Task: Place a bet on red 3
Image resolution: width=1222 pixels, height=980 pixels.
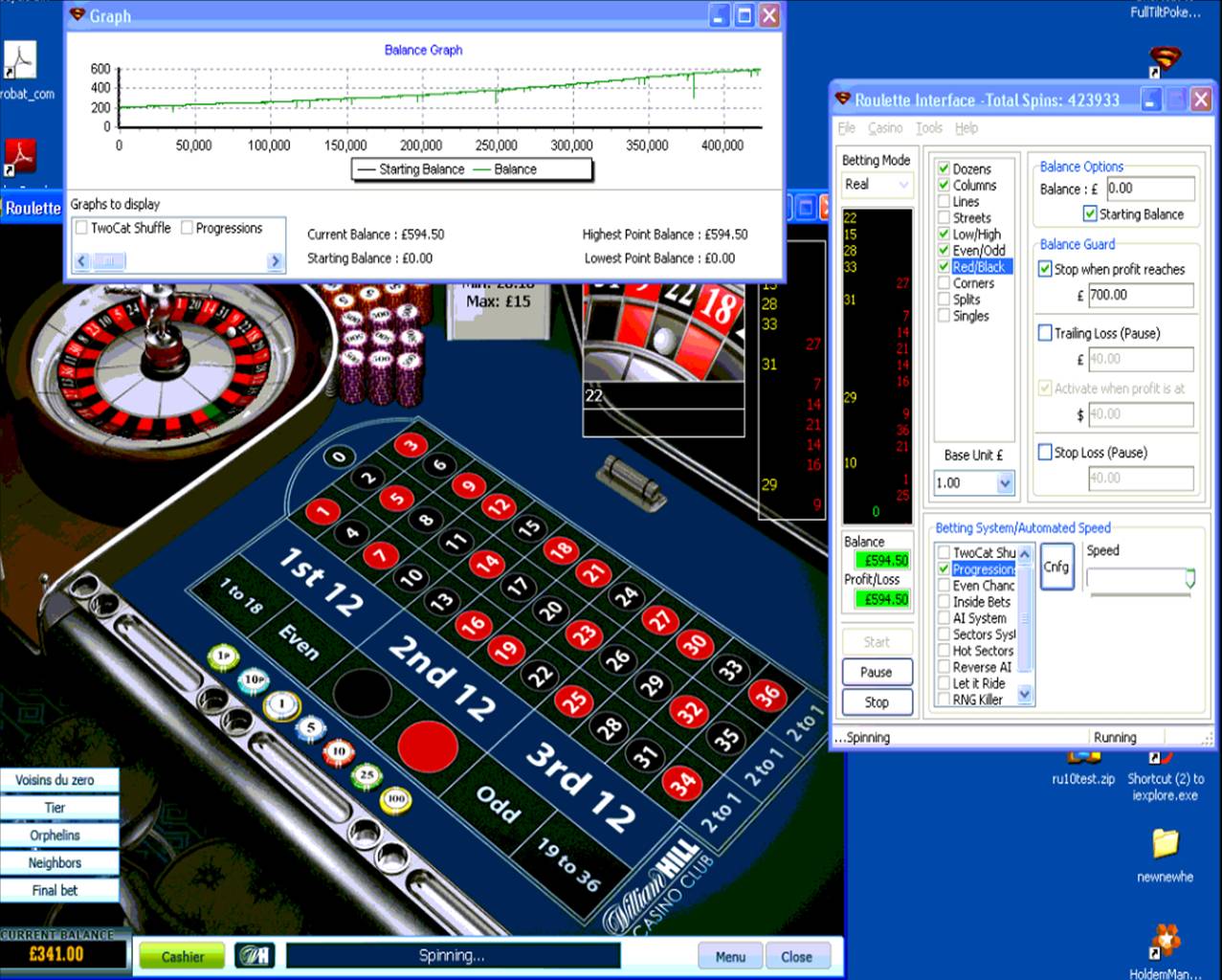Action: point(411,445)
